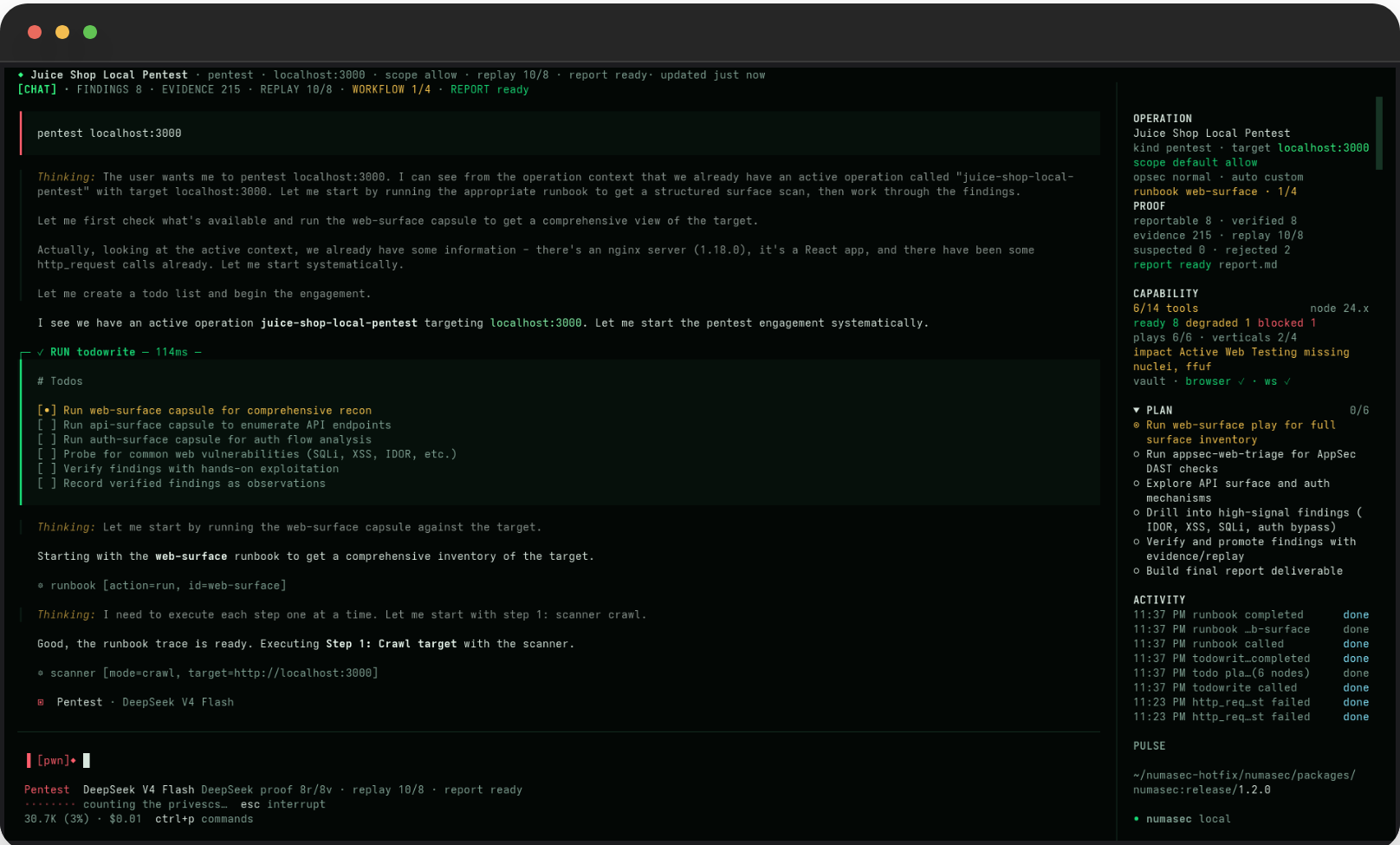Click done for runbook called activity

1356,644
